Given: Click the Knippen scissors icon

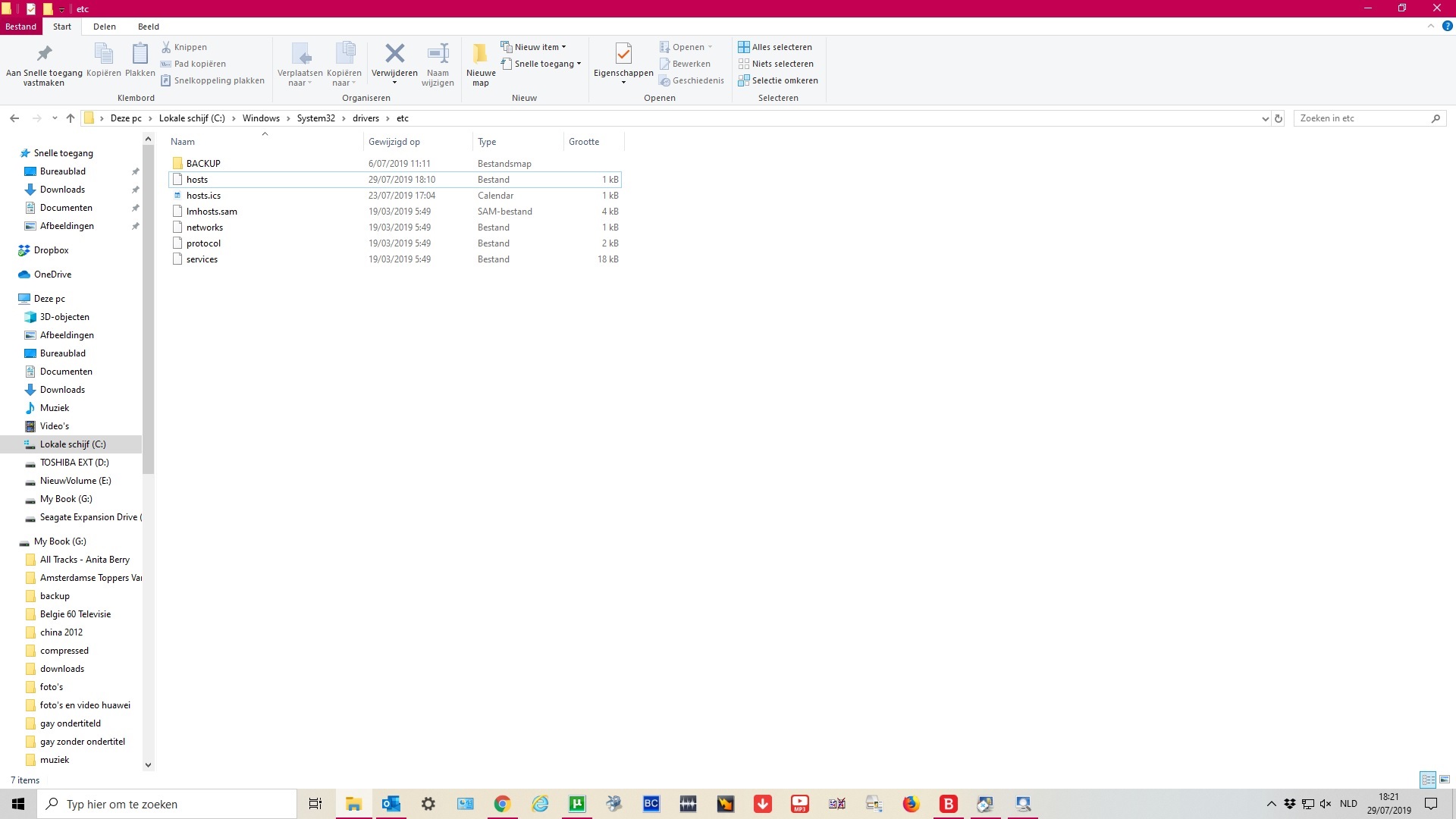Looking at the screenshot, I should pos(166,47).
